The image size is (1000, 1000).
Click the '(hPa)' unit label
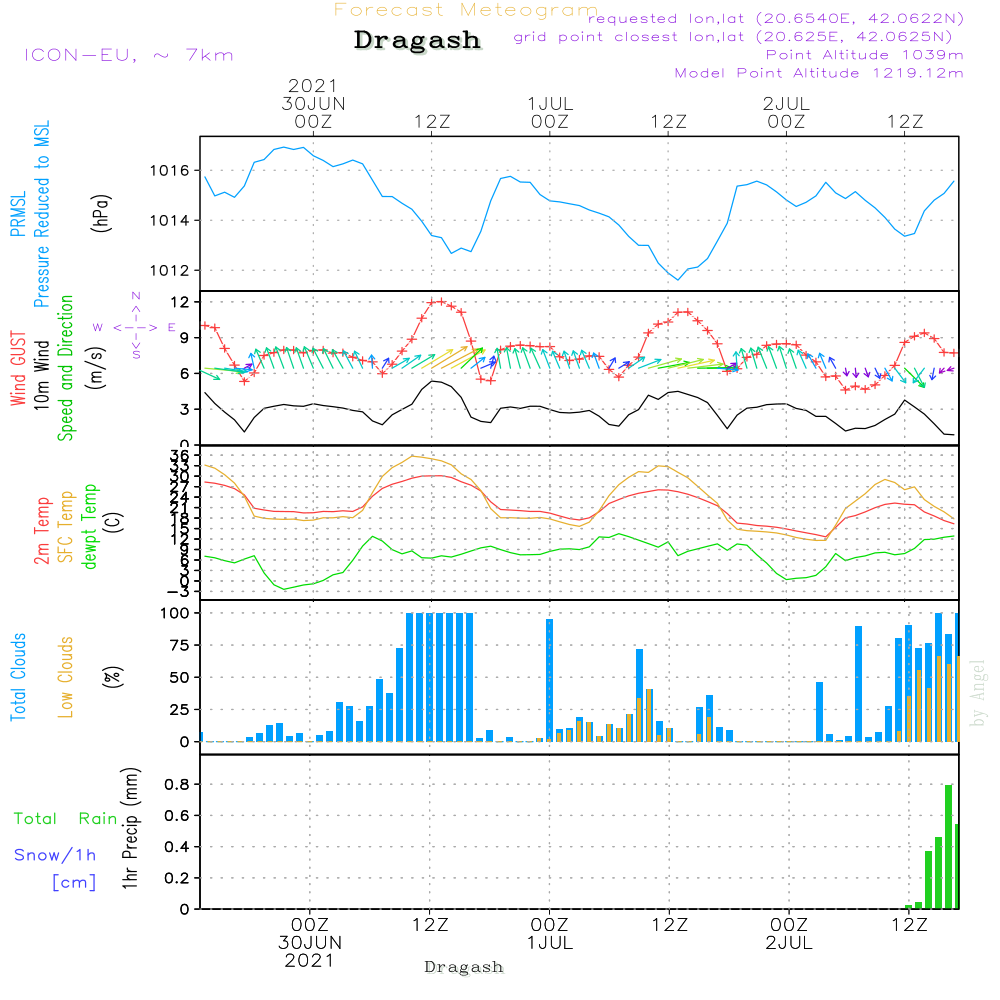pos(101,213)
